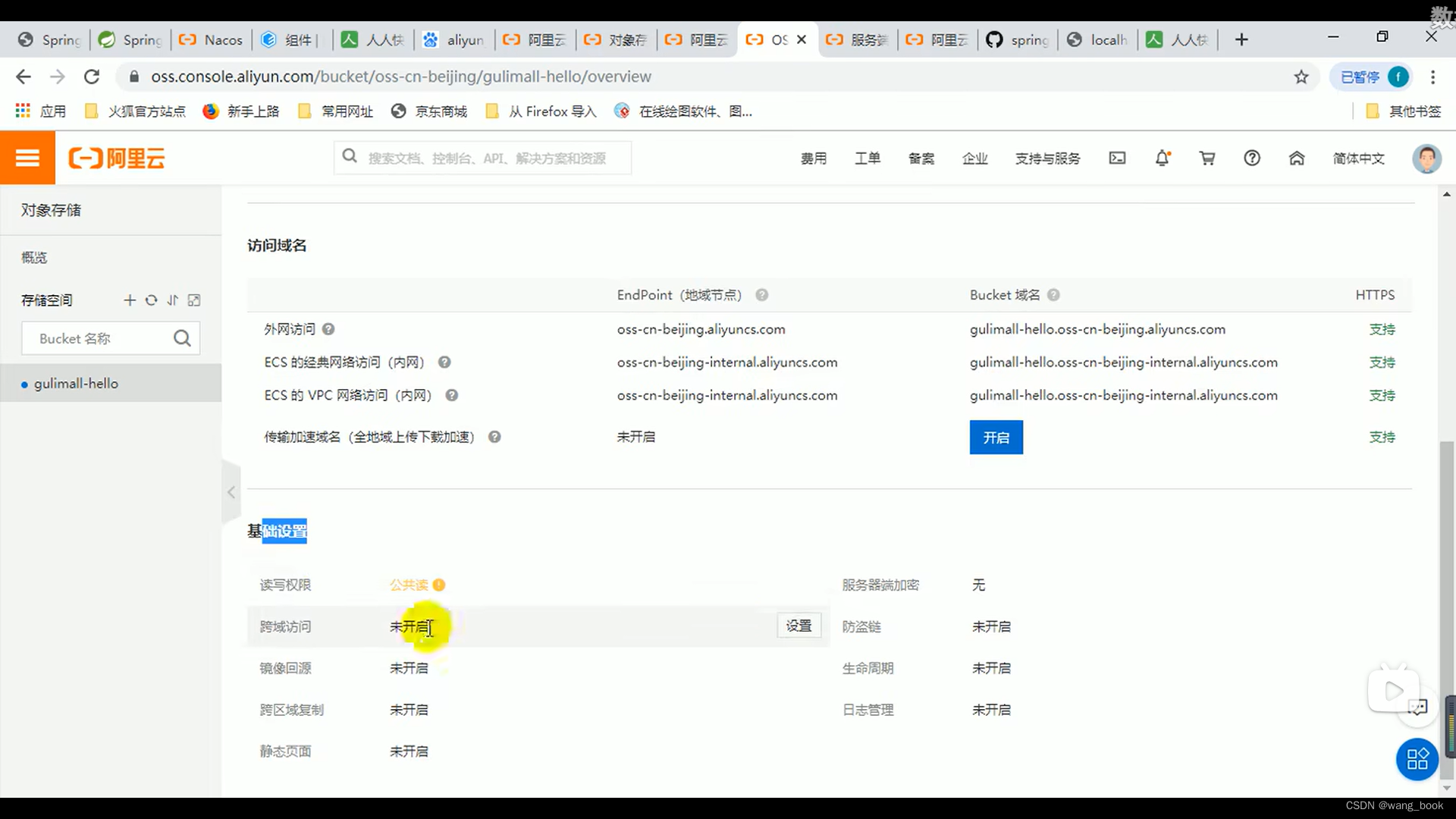
Task: Open the 应用 apps shortcut
Action: coord(41,111)
